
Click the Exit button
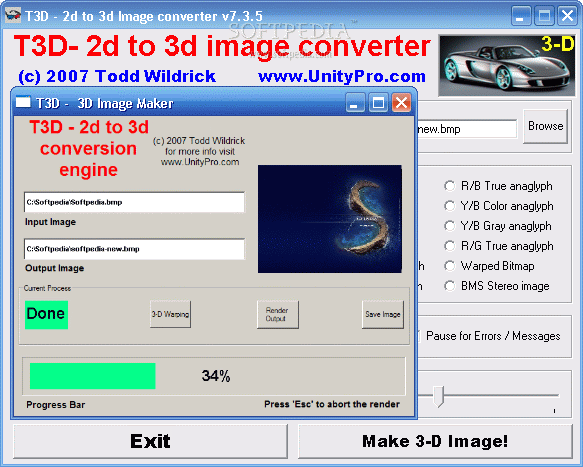(151, 441)
